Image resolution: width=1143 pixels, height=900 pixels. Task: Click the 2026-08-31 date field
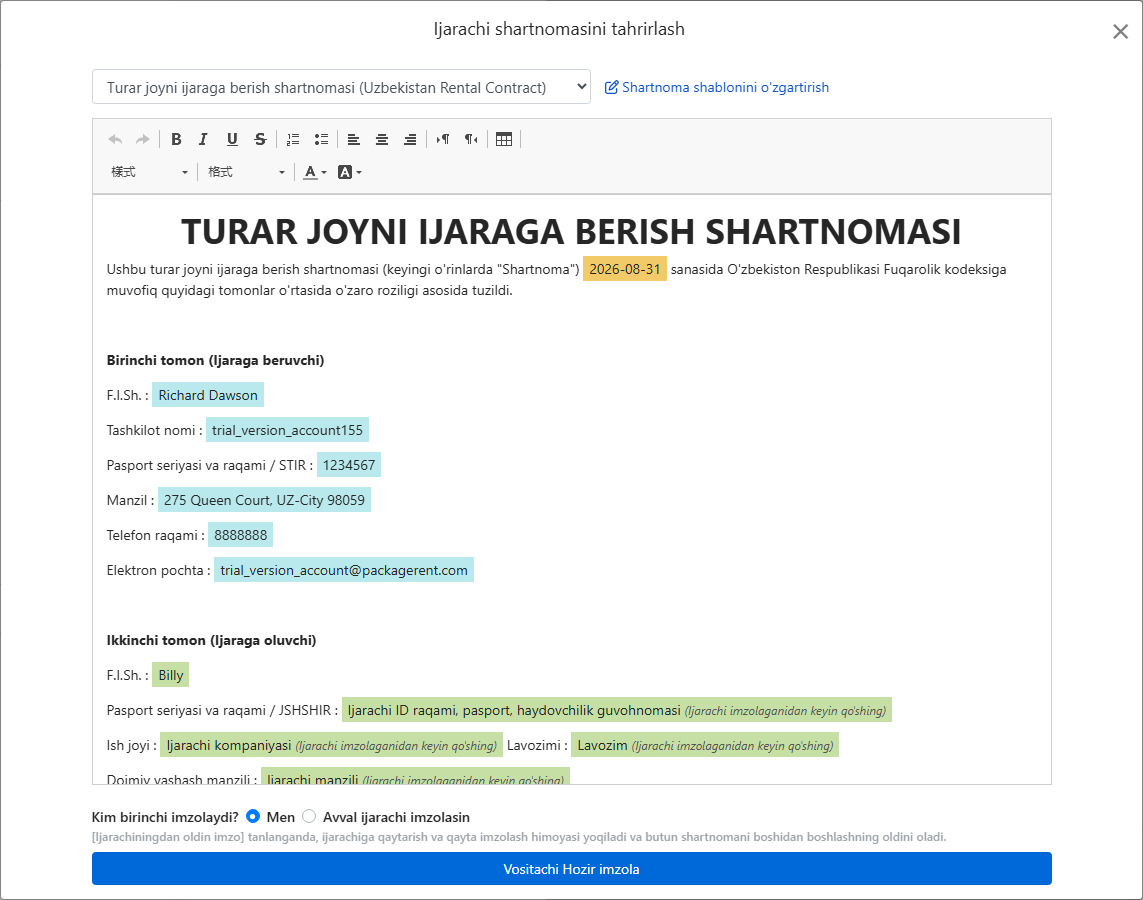[625, 269]
